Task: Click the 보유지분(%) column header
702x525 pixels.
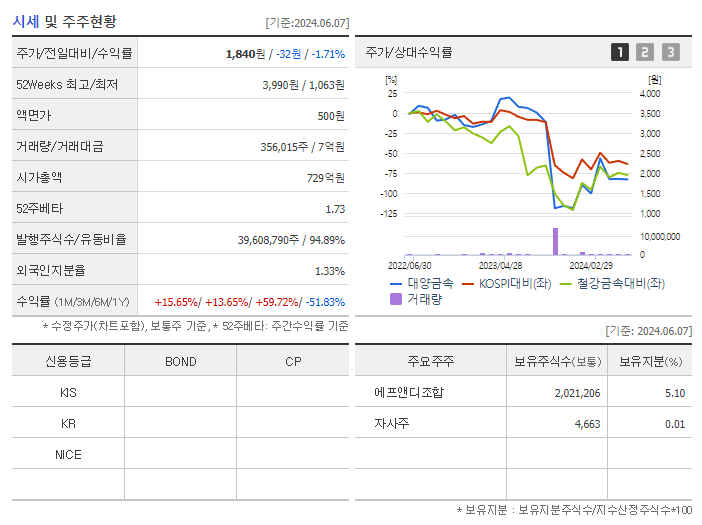Action: pos(650,361)
